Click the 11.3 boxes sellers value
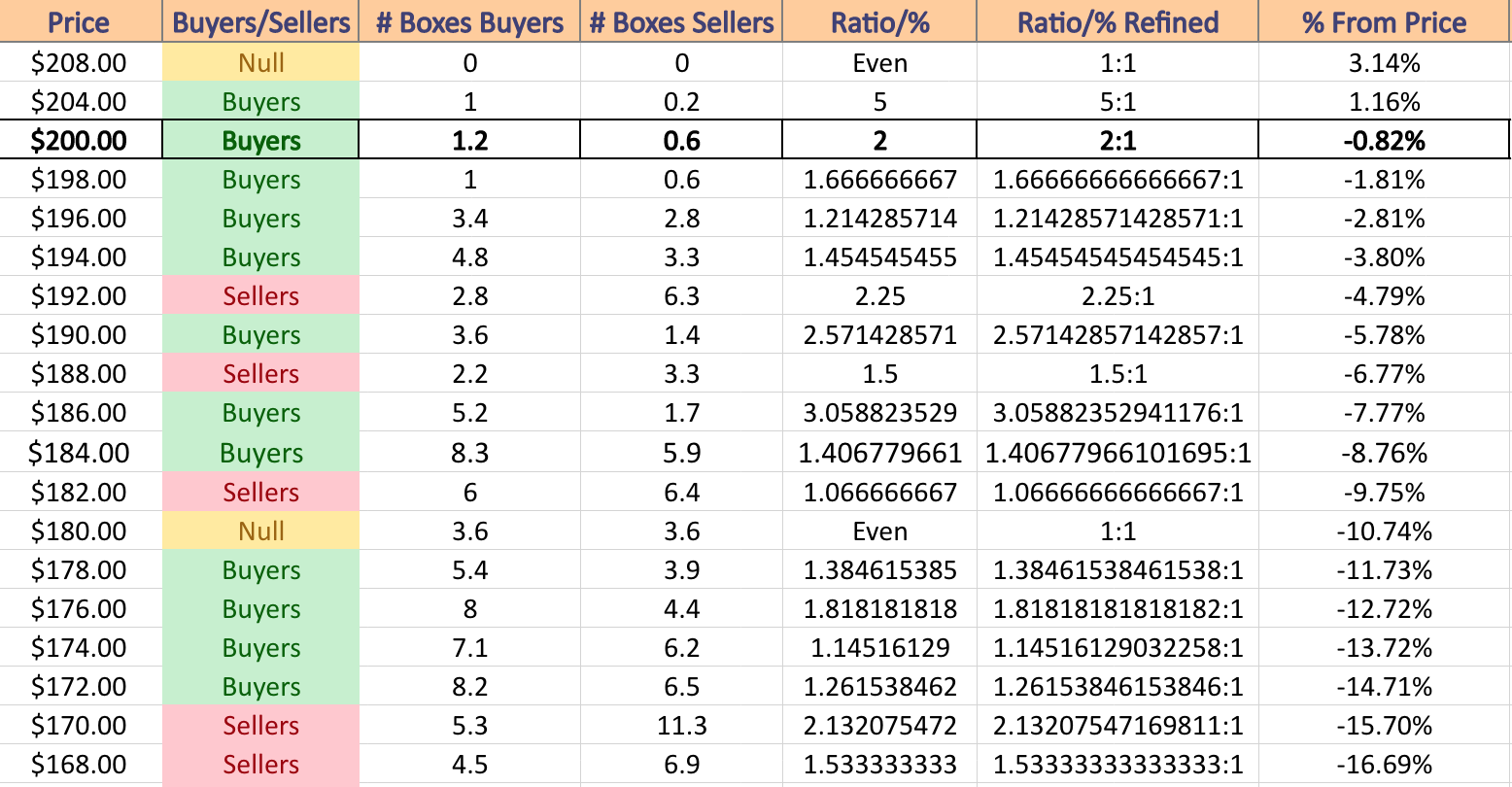The height and width of the screenshot is (787, 1512). click(682, 726)
